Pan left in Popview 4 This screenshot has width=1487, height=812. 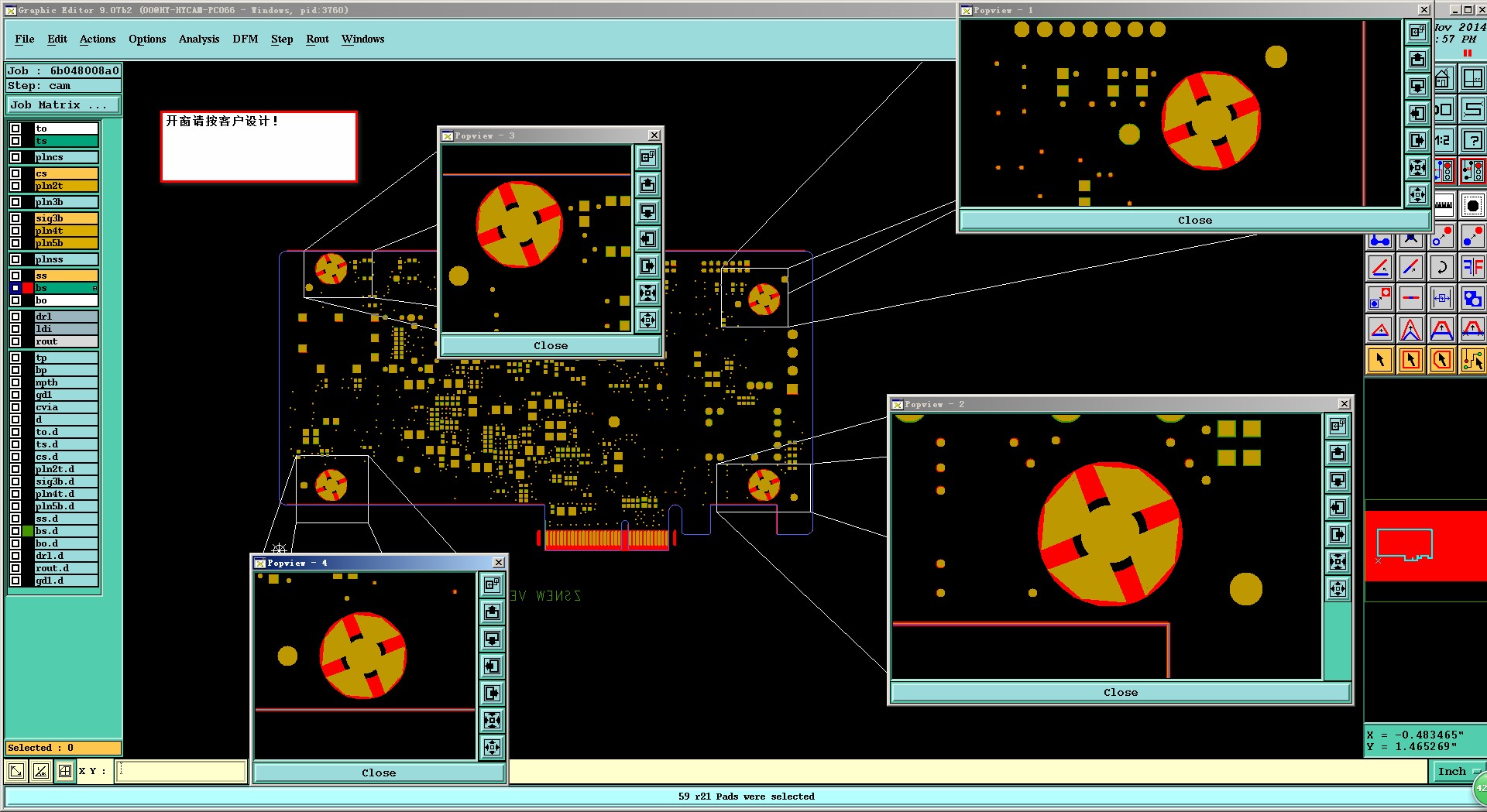[x=492, y=666]
